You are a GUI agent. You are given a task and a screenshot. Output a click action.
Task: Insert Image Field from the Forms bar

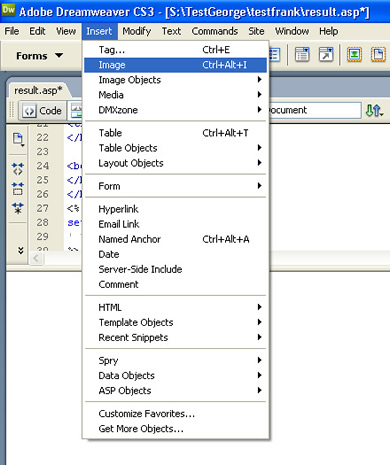click(354, 54)
